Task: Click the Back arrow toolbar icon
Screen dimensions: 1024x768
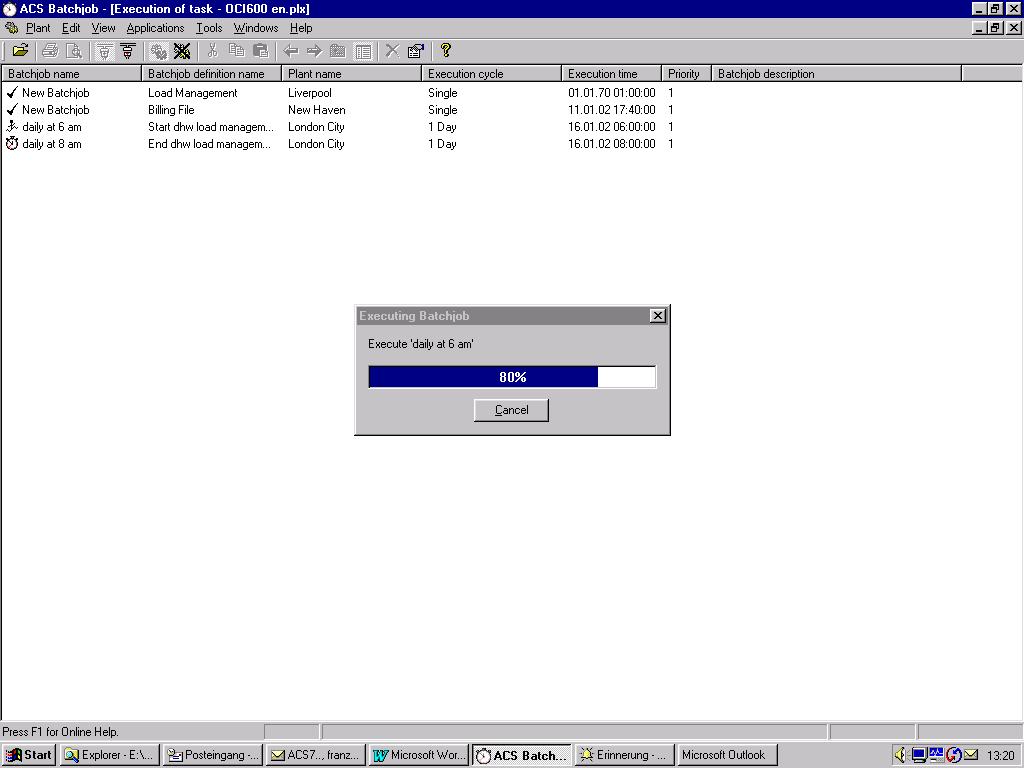Action: pyautogui.click(x=291, y=50)
